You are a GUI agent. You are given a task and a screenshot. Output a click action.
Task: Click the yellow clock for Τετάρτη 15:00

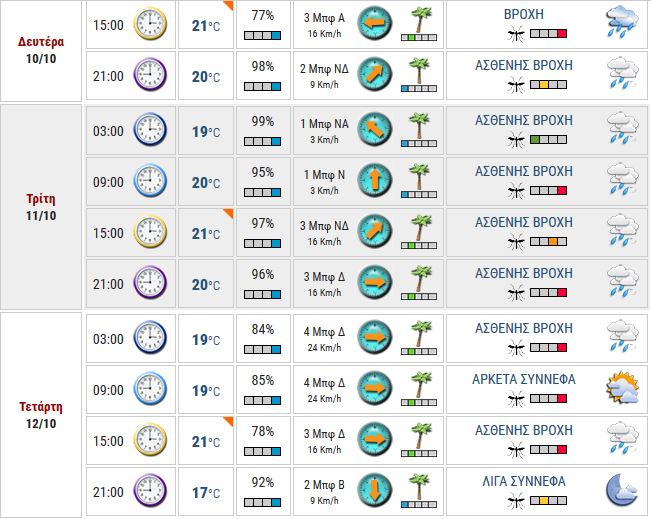[x=150, y=439]
